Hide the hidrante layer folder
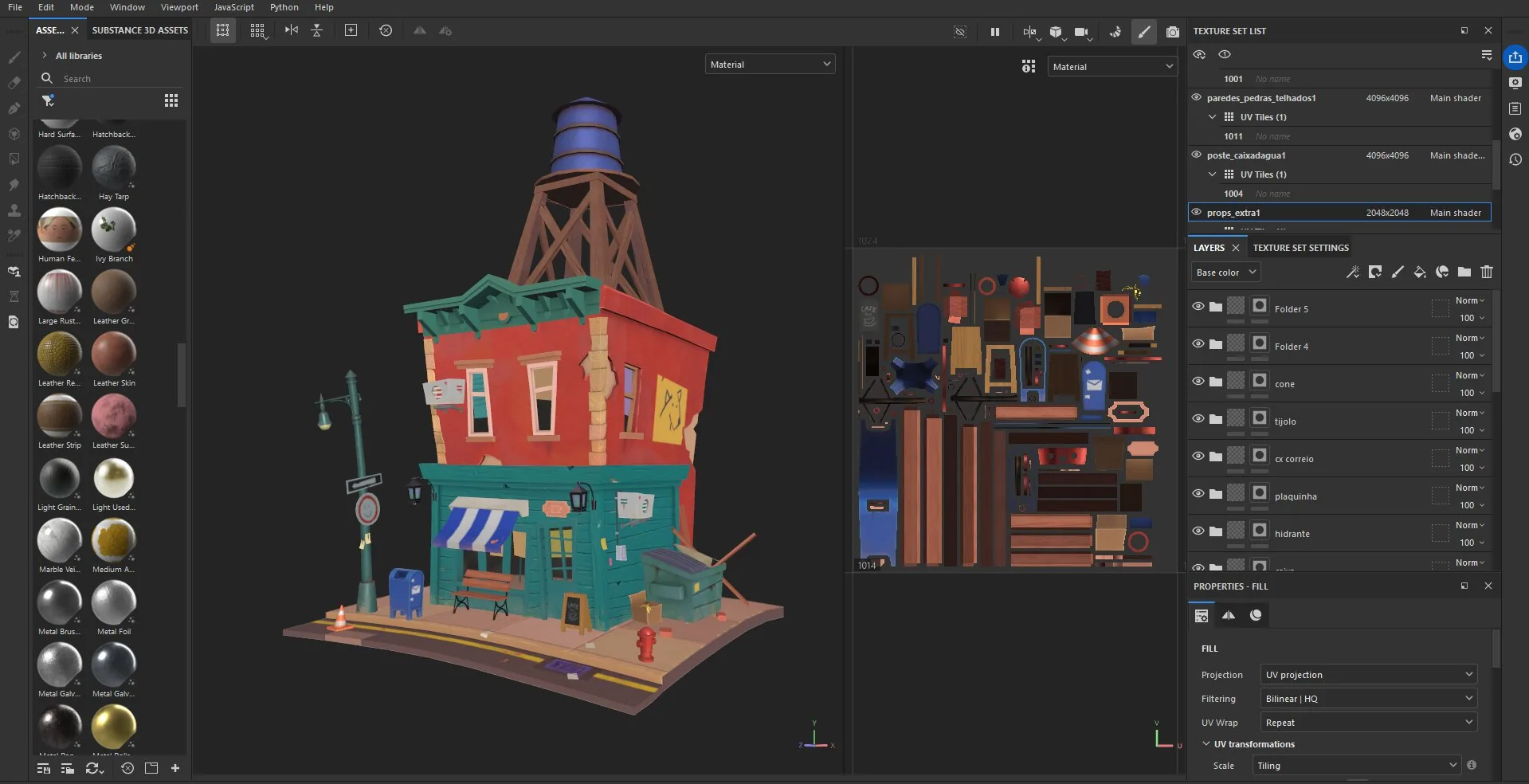The image size is (1529, 784). point(1198,531)
